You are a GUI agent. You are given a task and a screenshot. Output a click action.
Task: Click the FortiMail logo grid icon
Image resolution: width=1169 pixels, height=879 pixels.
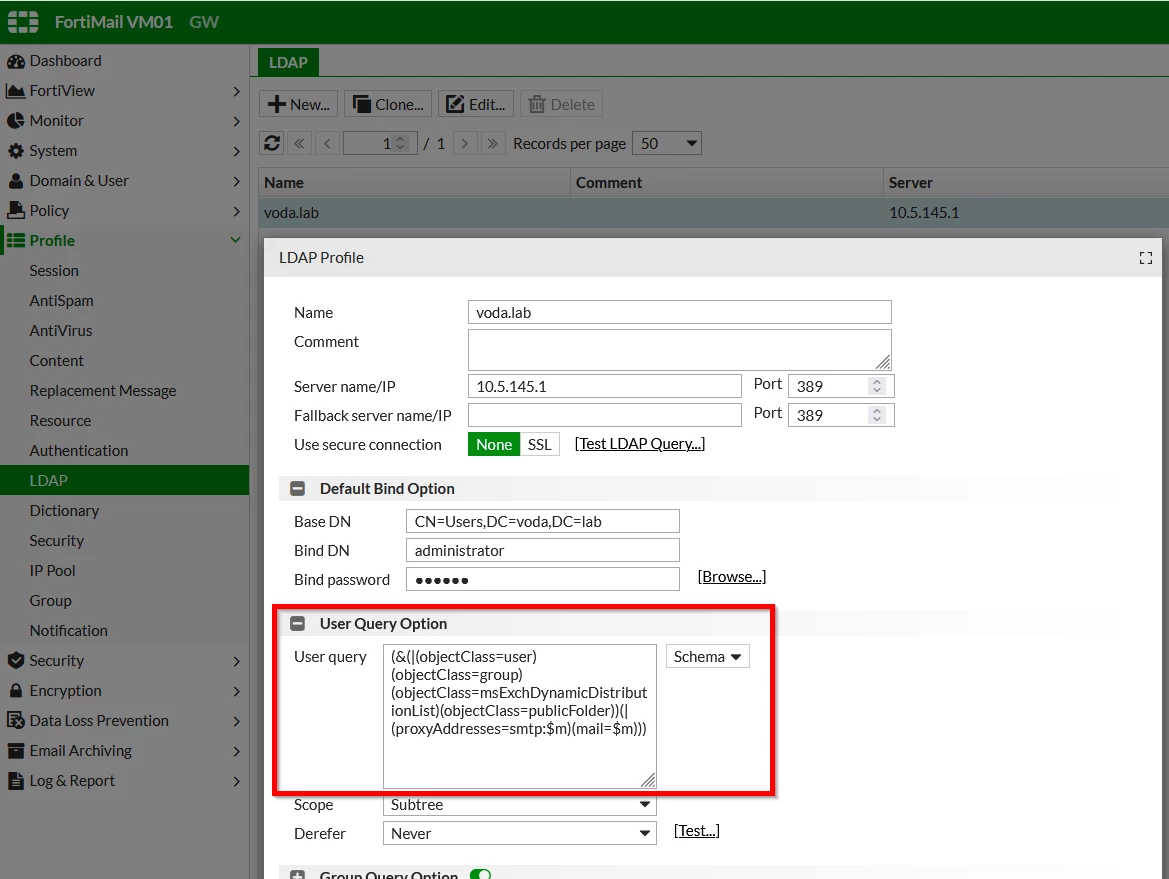(23, 22)
